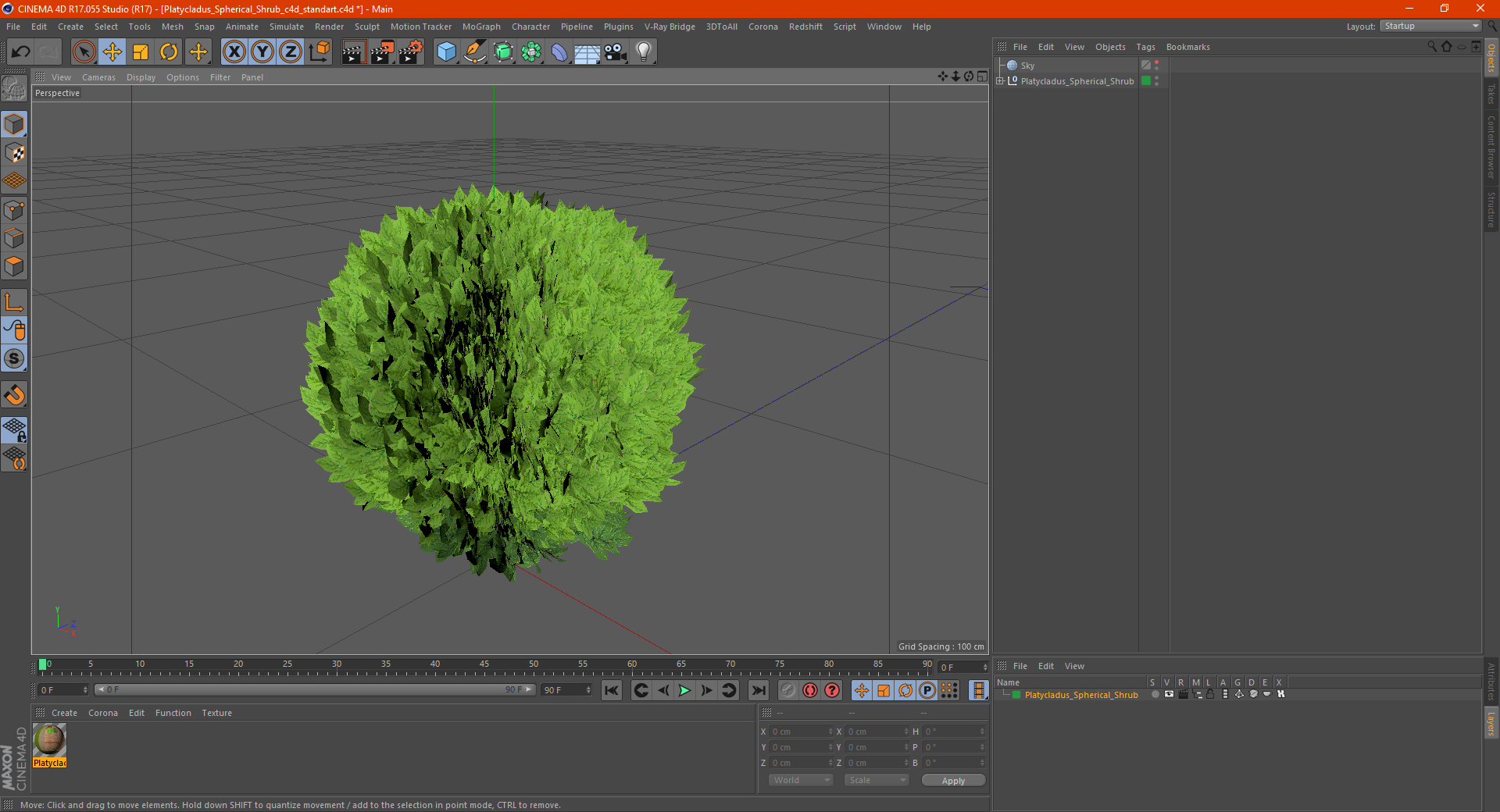Add a Floor environment object
Viewport: 1500px width, 812px height.
coord(587,52)
